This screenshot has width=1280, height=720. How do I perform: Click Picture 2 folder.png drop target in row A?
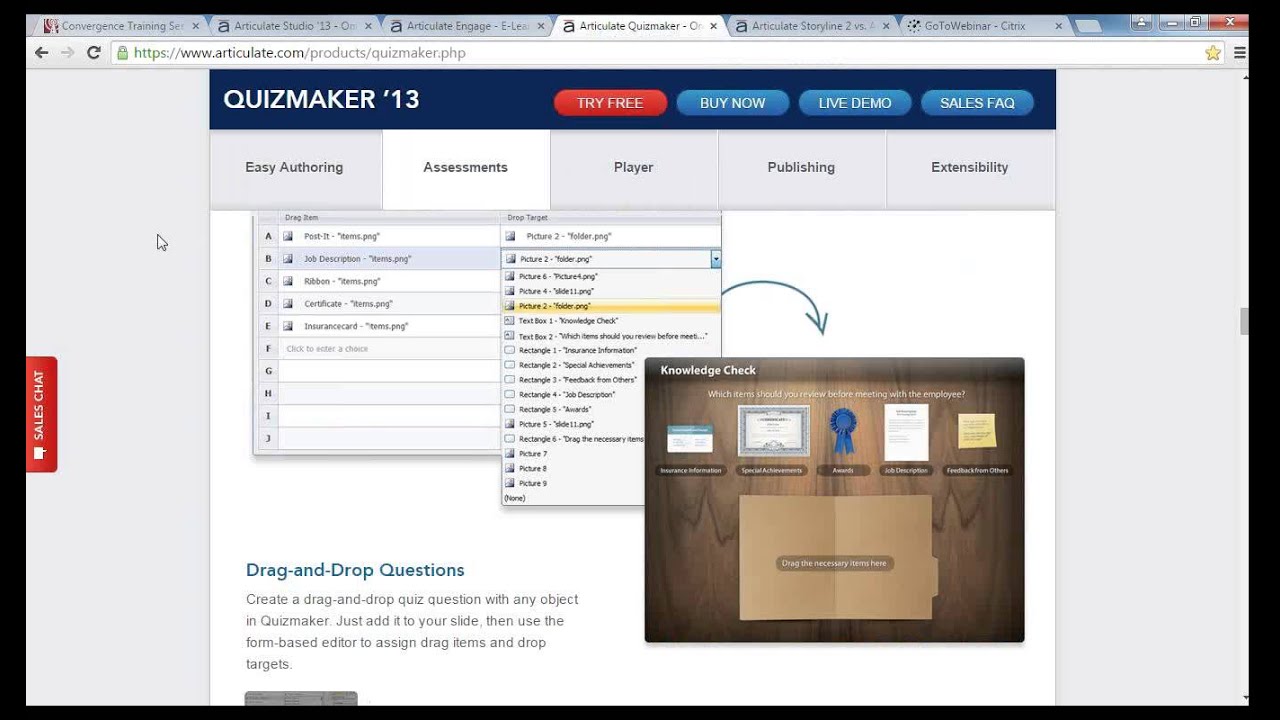[610, 236]
